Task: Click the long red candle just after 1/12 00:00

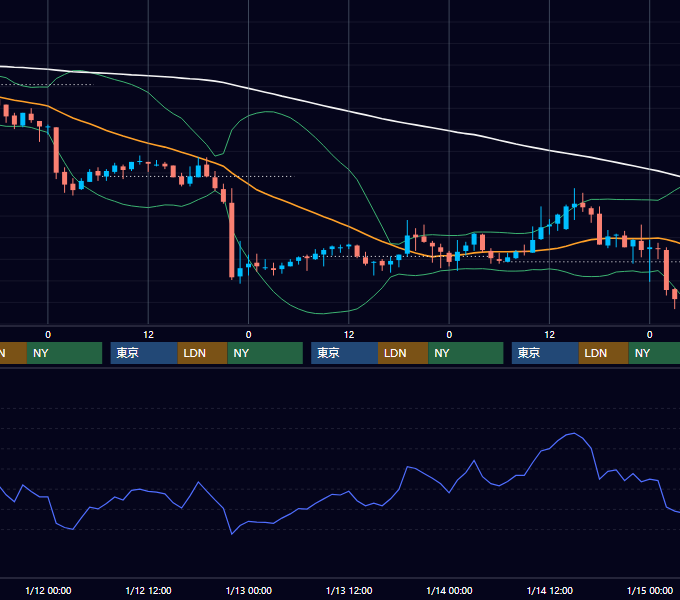Action: [x=56, y=150]
